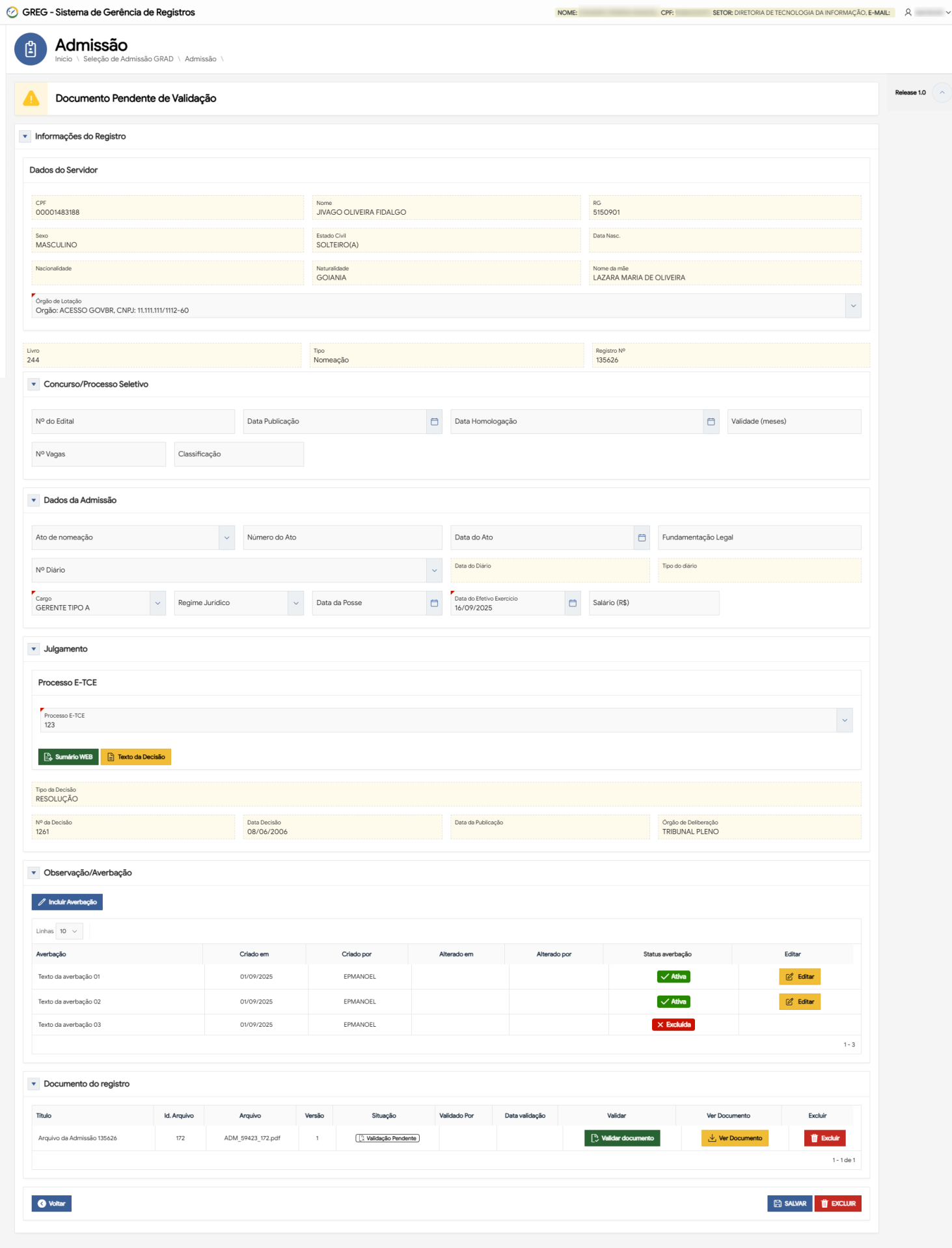Collapse the Informações do Registro section
952x1248 pixels.
coord(25,137)
